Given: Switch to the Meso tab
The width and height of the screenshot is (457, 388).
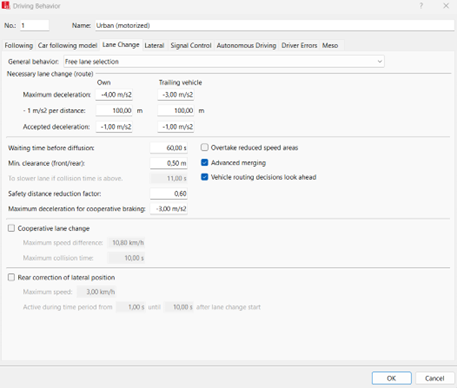Looking at the screenshot, I should [330, 45].
